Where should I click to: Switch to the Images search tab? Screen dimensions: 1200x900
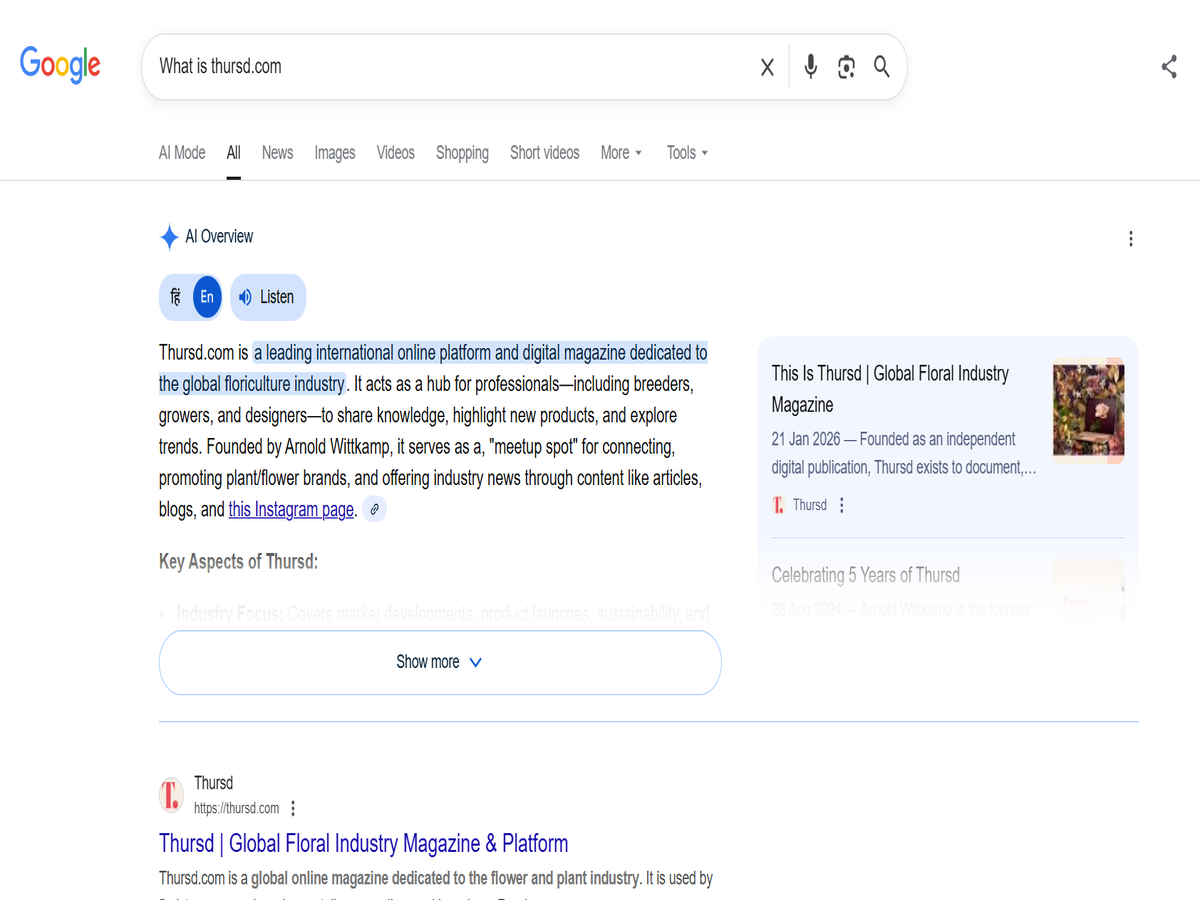tap(334, 152)
